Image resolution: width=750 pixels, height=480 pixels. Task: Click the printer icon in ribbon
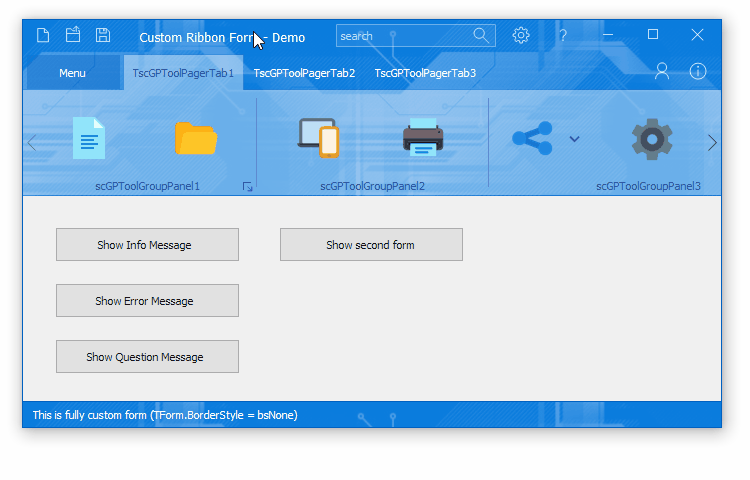point(423,137)
